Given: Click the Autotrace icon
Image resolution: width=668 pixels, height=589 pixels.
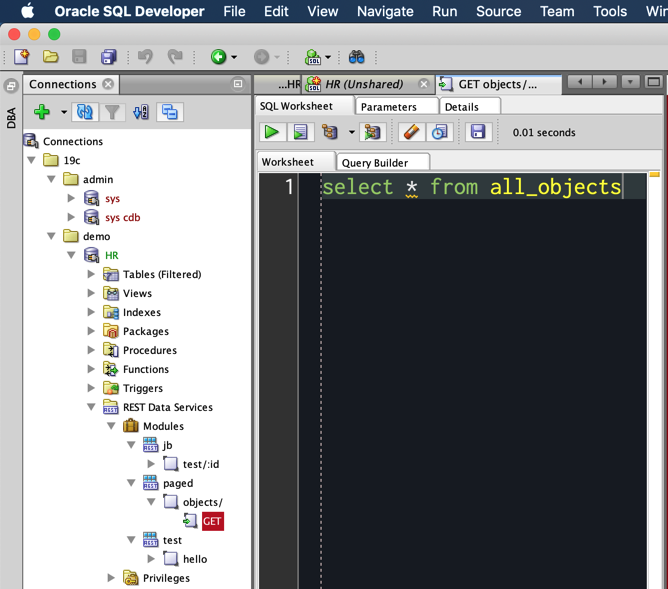Looking at the screenshot, I should click(x=372, y=132).
